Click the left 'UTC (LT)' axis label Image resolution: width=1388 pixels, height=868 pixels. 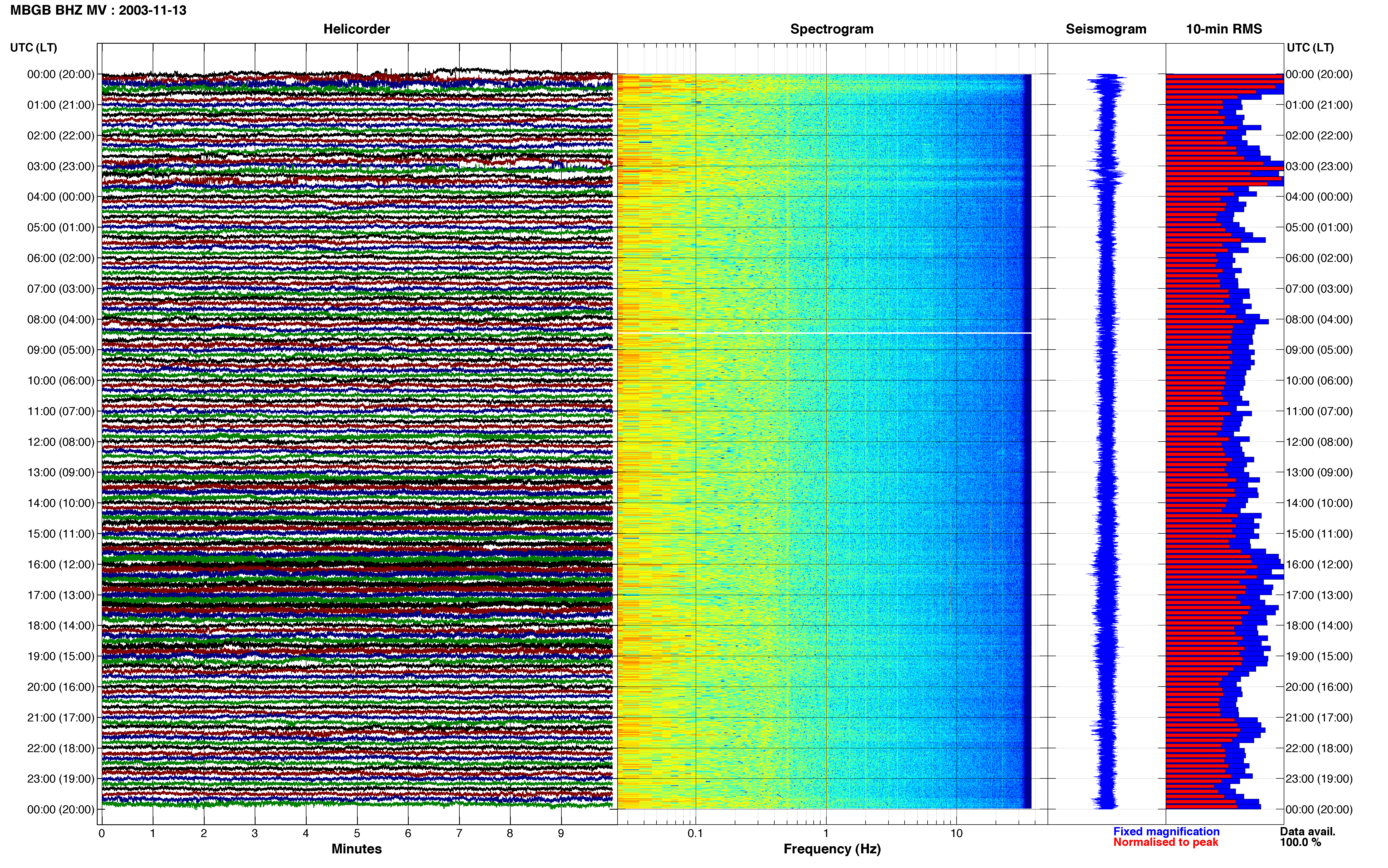pyautogui.click(x=33, y=48)
